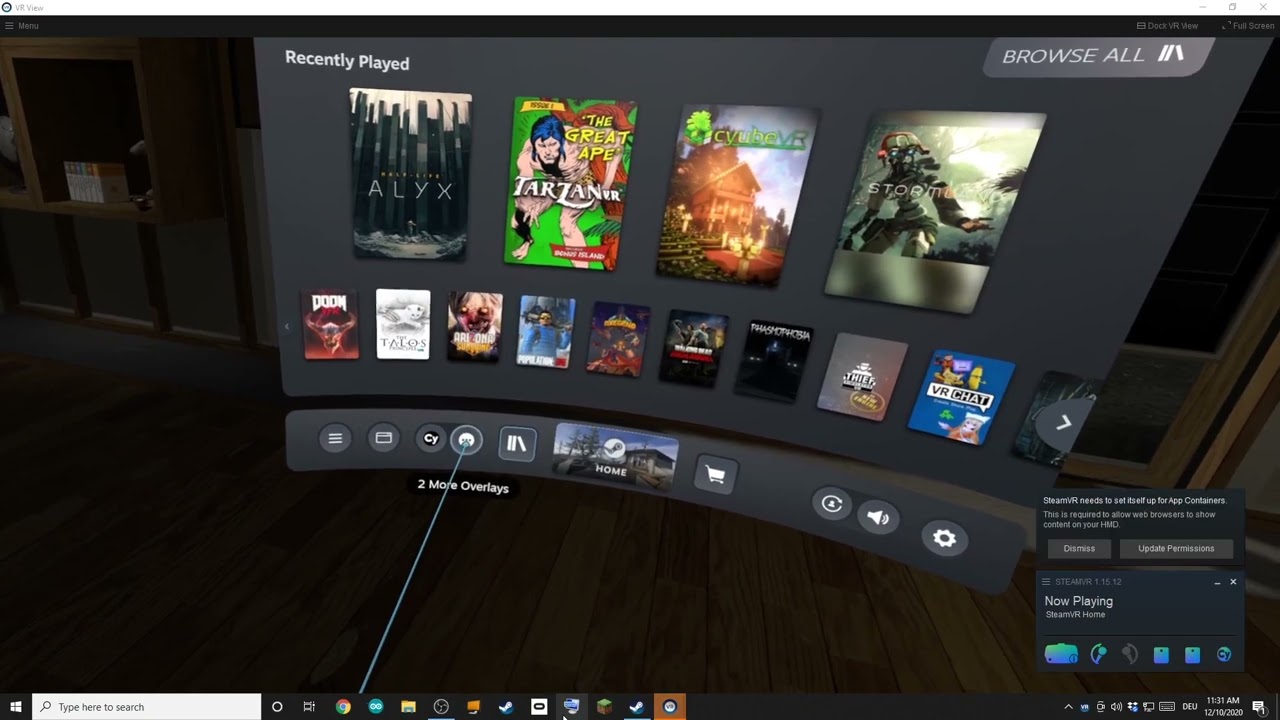Open the Steam store cart icon
Viewport: 1280px width, 720px height.
(715, 475)
